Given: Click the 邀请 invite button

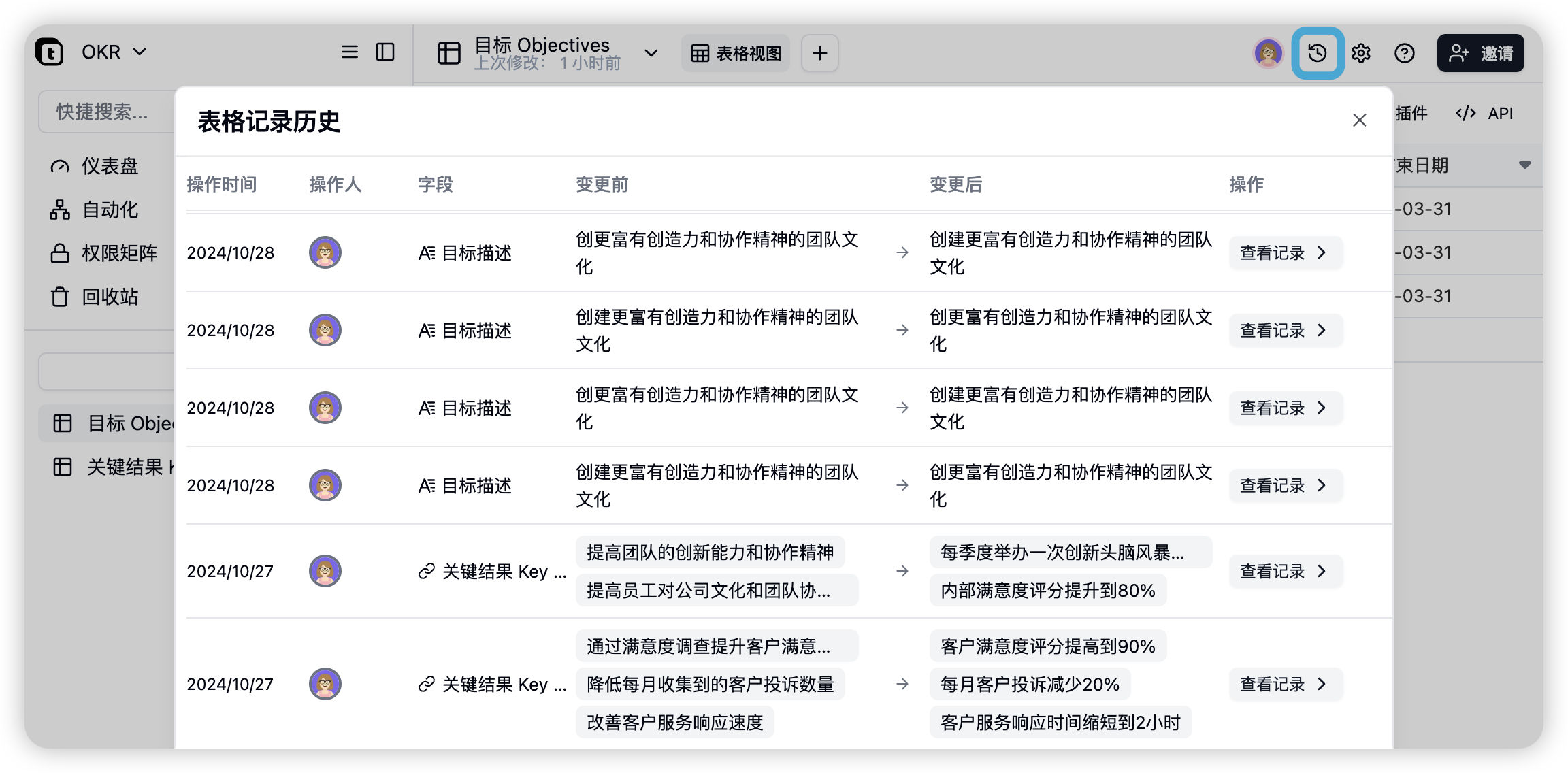Looking at the screenshot, I should click(1480, 53).
